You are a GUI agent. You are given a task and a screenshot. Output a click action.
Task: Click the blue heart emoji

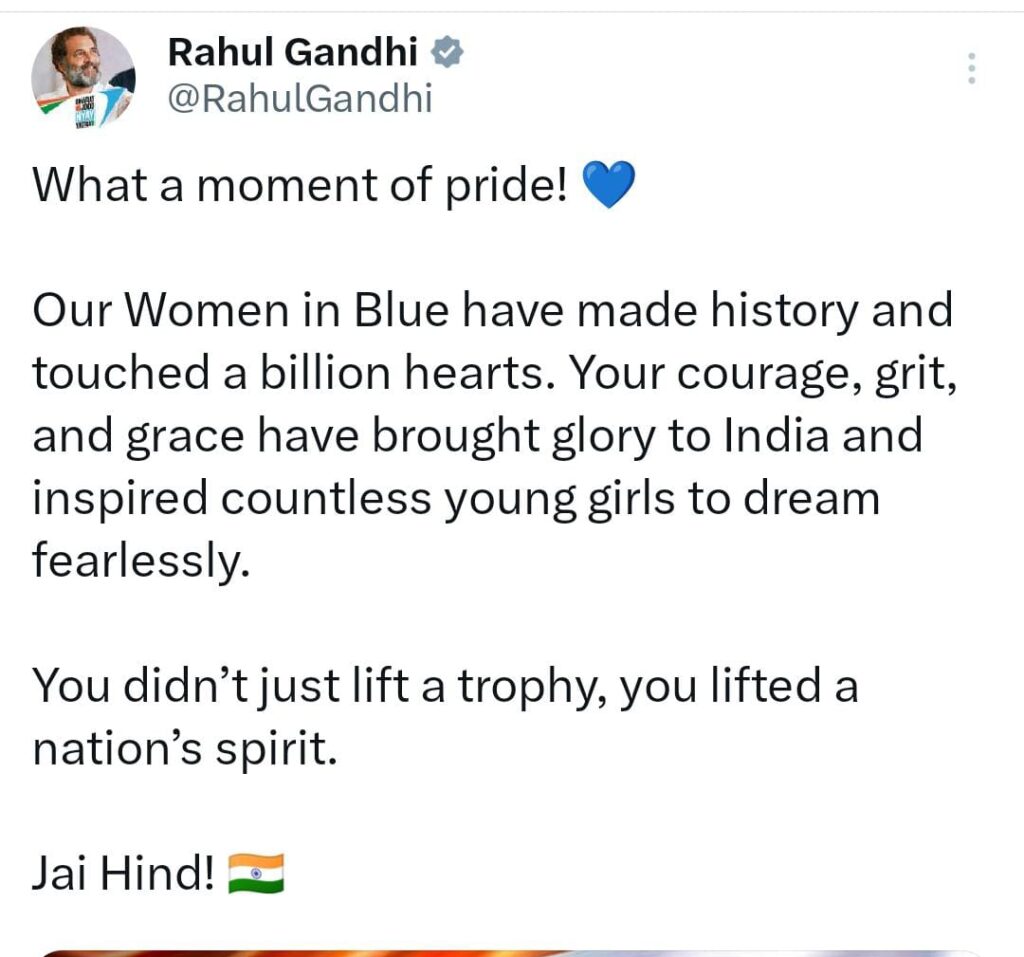tap(608, 188)
